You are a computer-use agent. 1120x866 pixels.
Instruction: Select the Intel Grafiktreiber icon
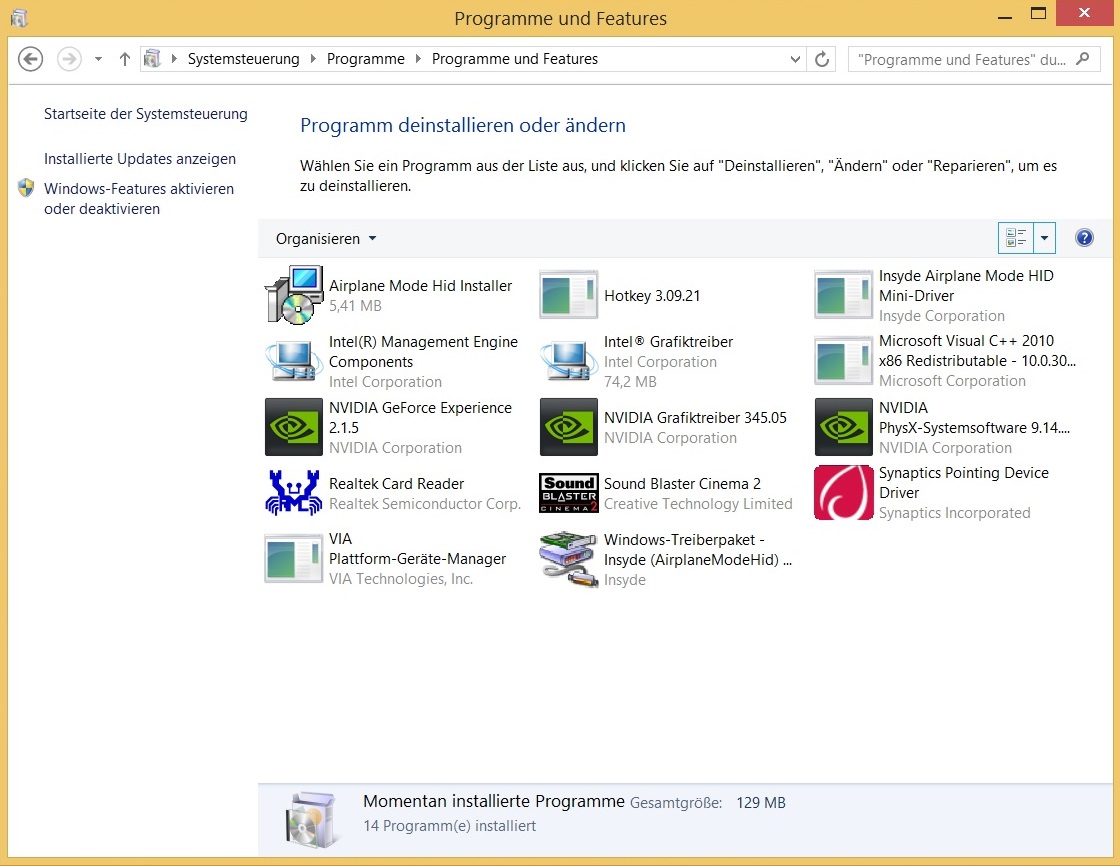click(x=569, y=361)
